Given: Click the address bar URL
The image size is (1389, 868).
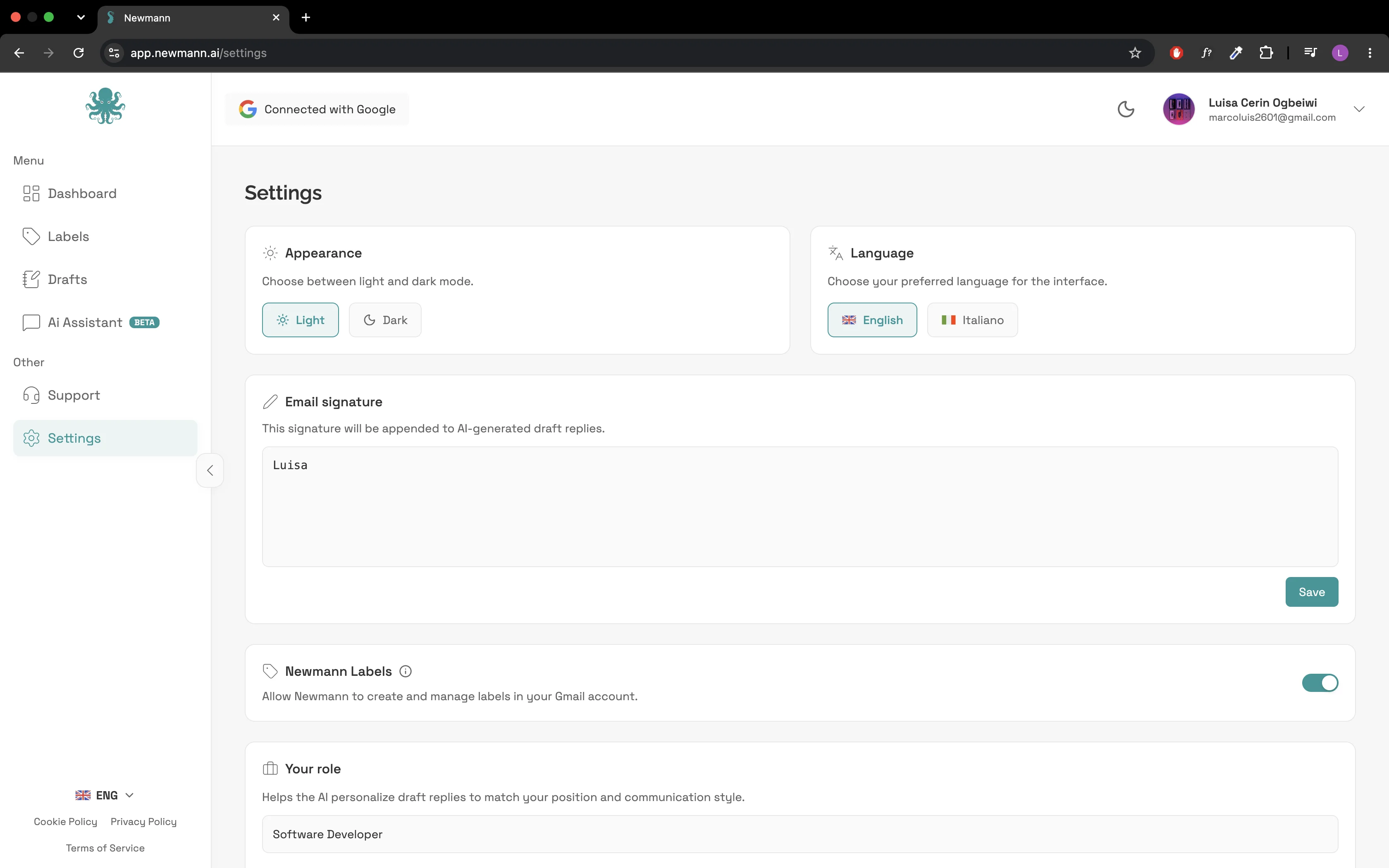Looking at the screenshot, I should [x=198, y=53].
